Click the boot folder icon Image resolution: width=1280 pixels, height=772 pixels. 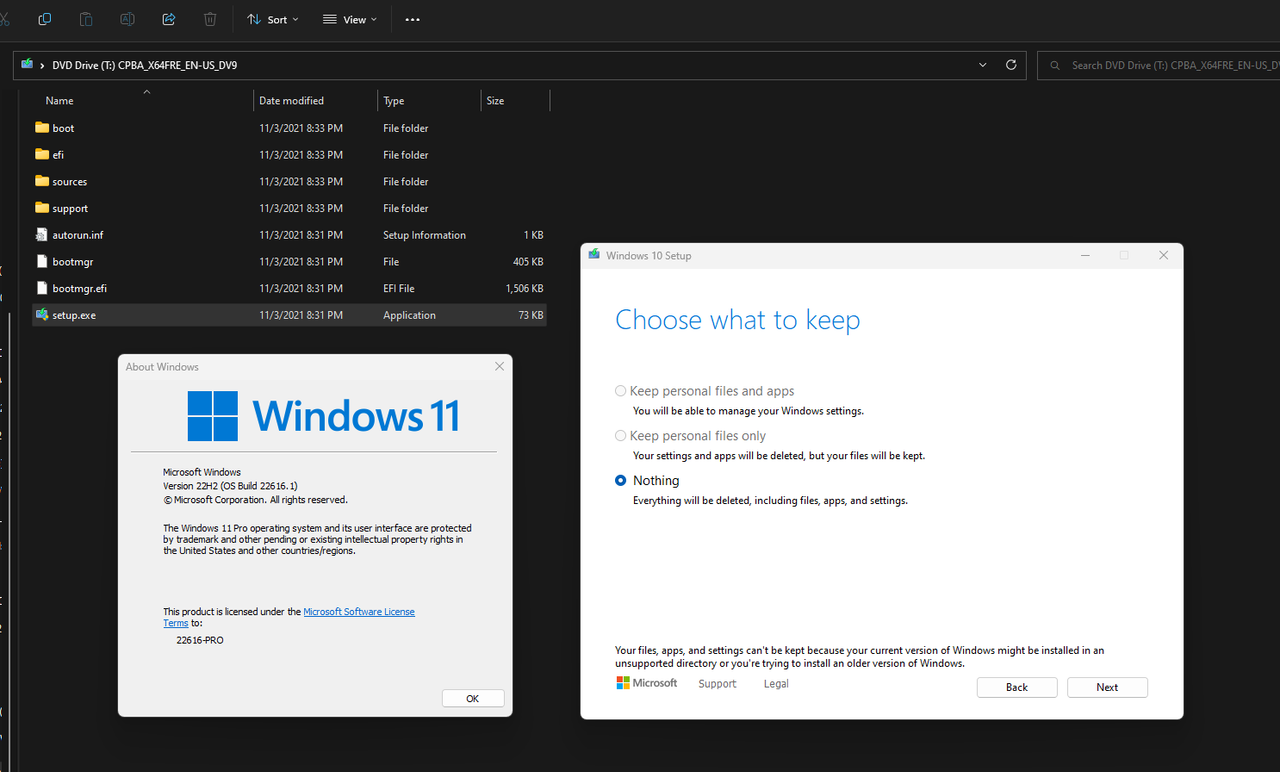(x=42, y=128)
